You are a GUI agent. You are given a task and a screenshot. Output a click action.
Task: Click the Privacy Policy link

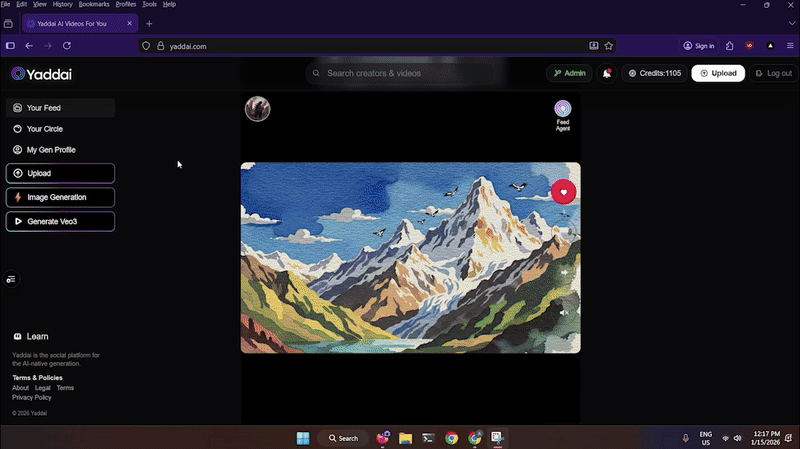31,397
